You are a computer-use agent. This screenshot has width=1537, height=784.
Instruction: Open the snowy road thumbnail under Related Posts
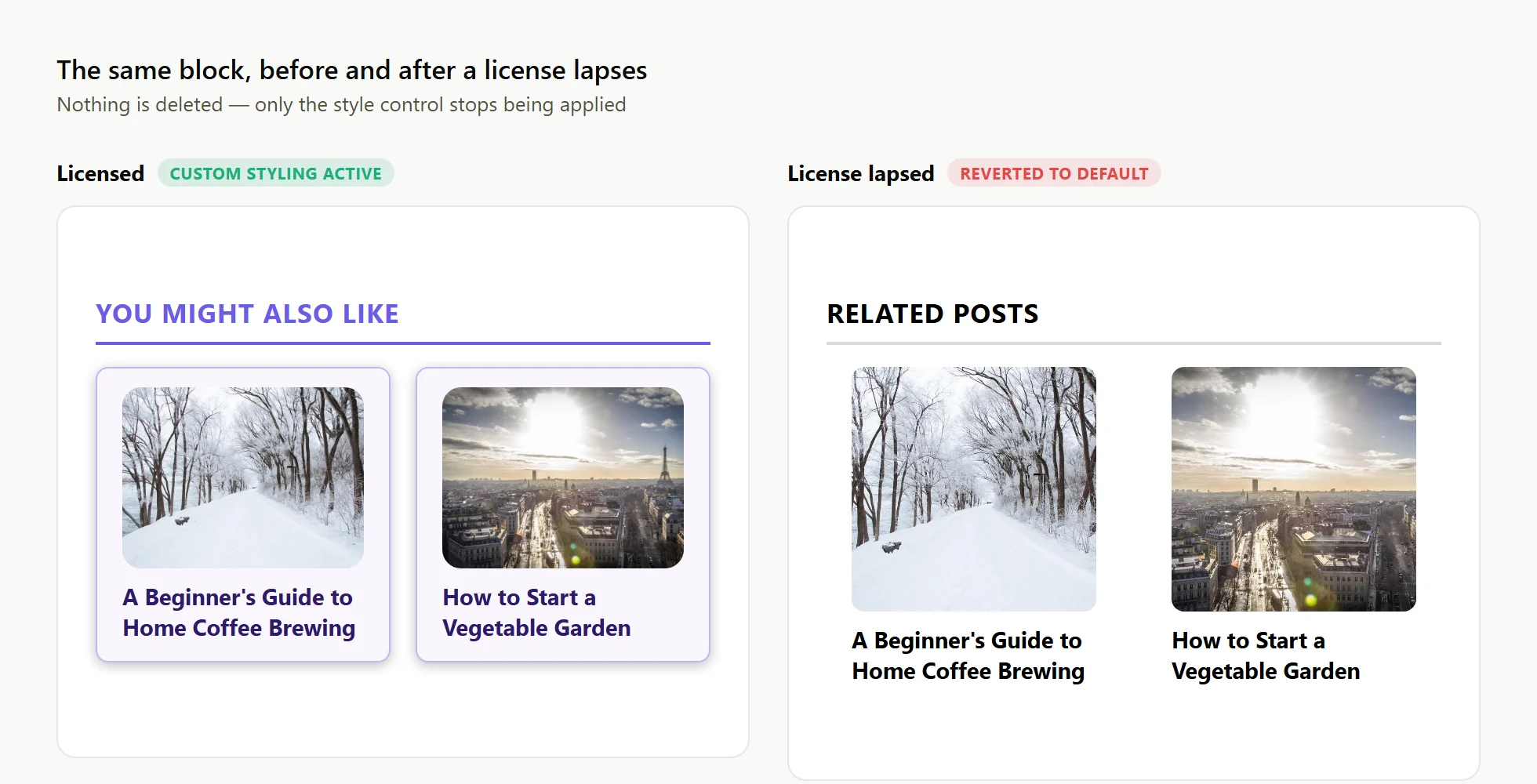(x=974, y=489)
